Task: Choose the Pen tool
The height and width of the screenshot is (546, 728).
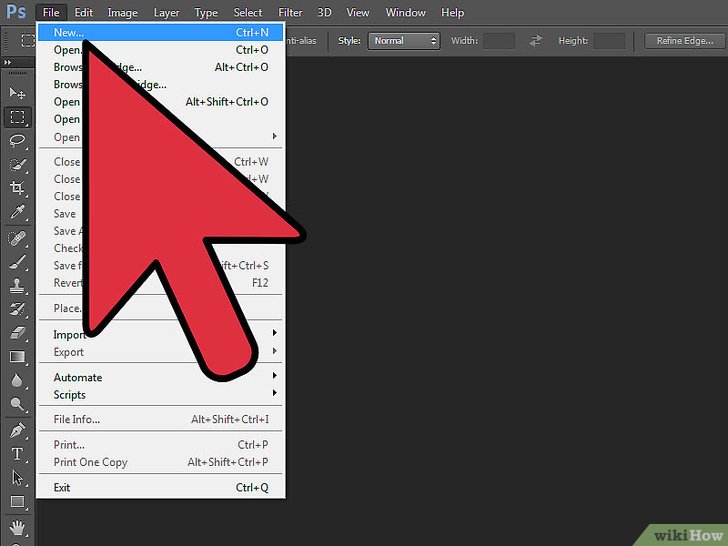Action: 17,430
